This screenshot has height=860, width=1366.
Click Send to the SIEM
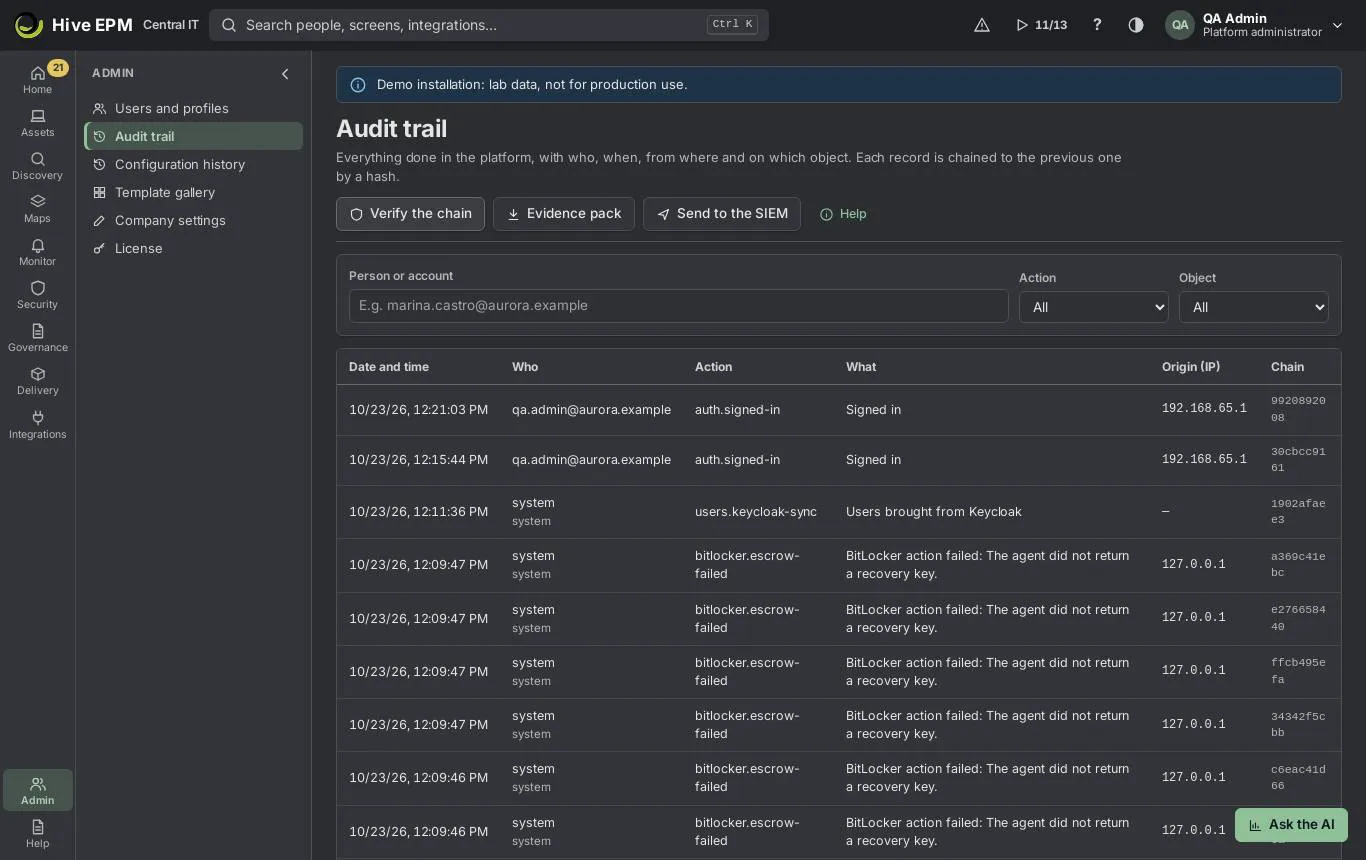pyautogui.click(x=722, y=214)
